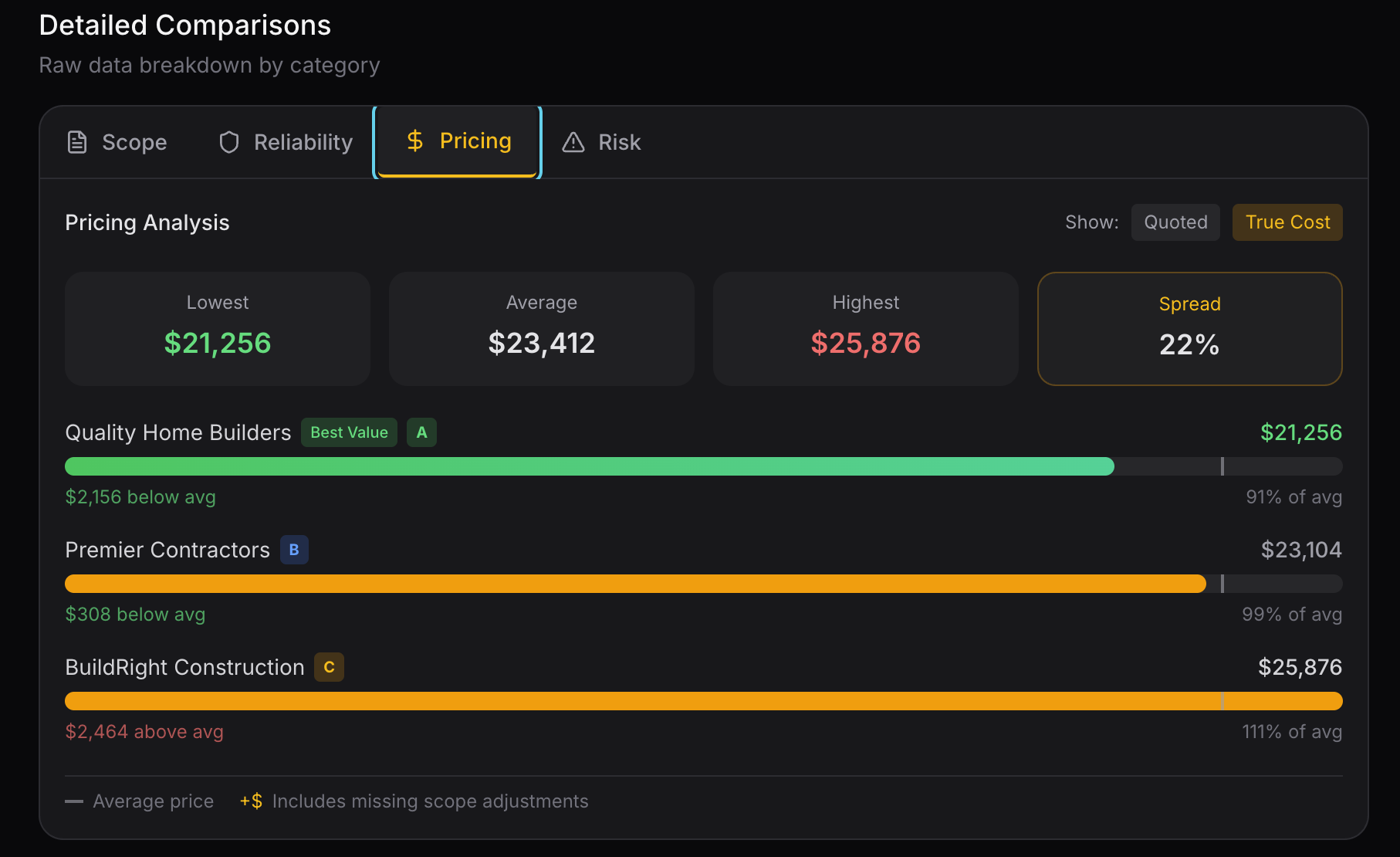Click the blue B grade badge

pos(294,550)
